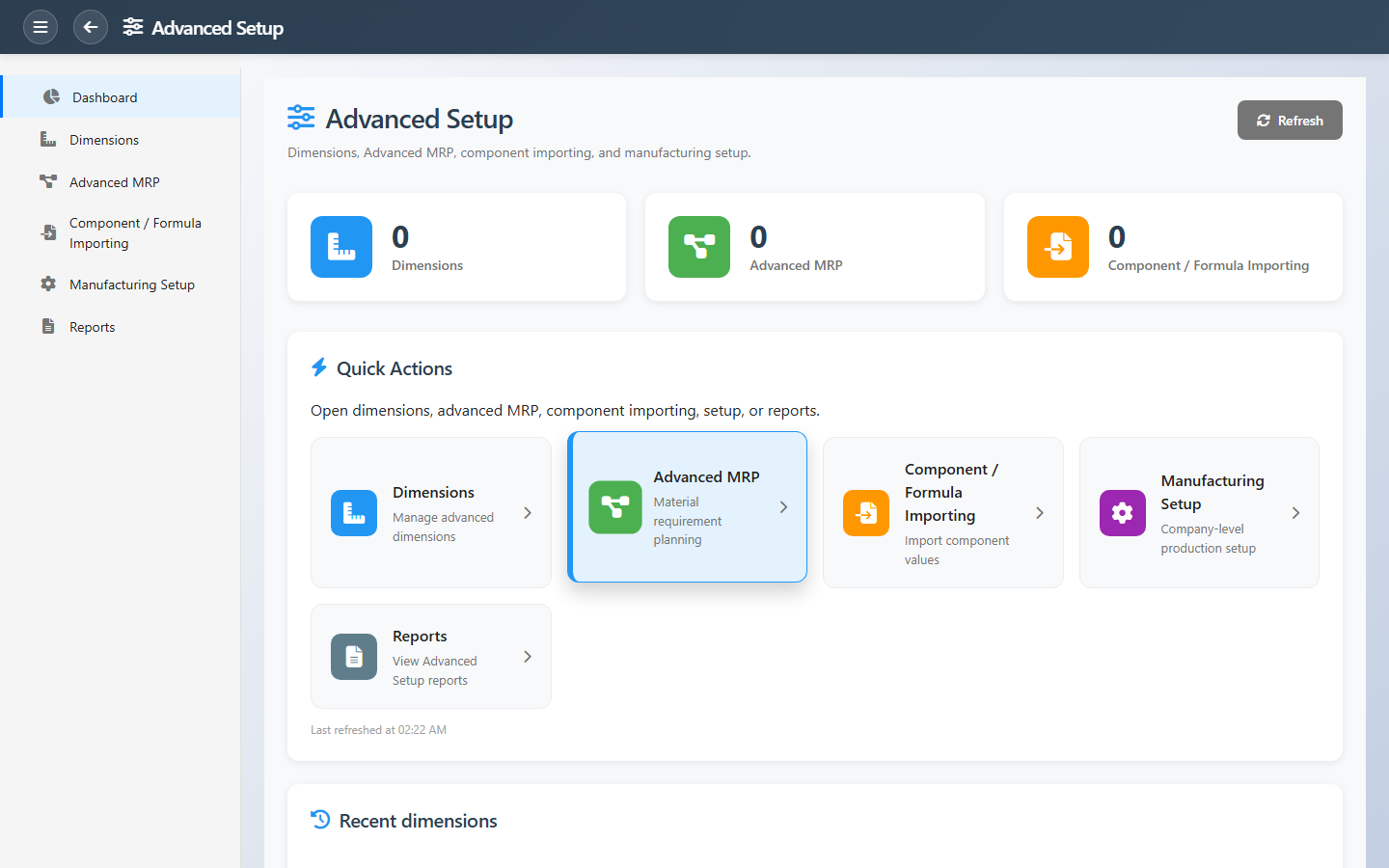Click the orange import icon in Quick Actions
Viewport: 1389px width, 868px height.
(x=866, y=513)
